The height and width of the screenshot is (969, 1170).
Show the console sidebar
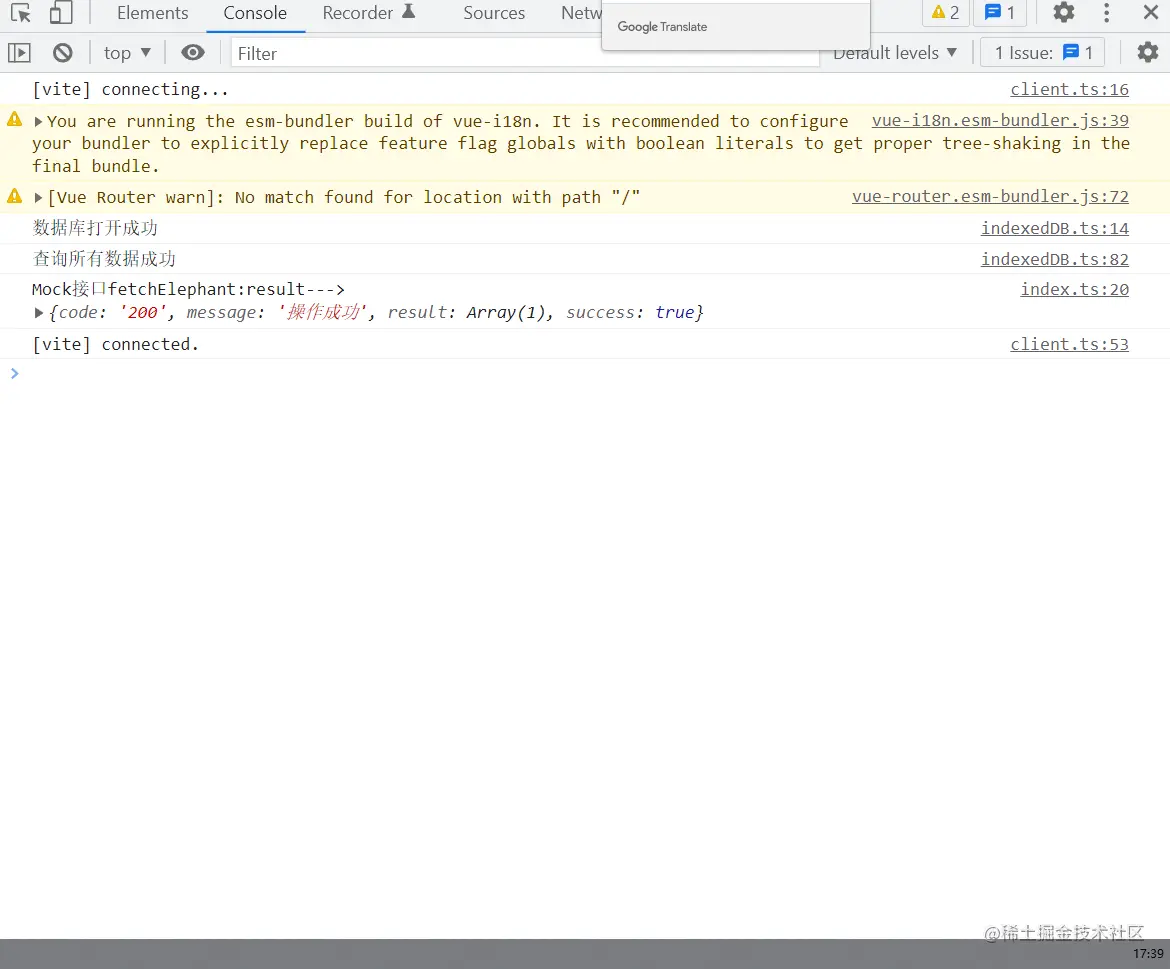pos(19,53)
